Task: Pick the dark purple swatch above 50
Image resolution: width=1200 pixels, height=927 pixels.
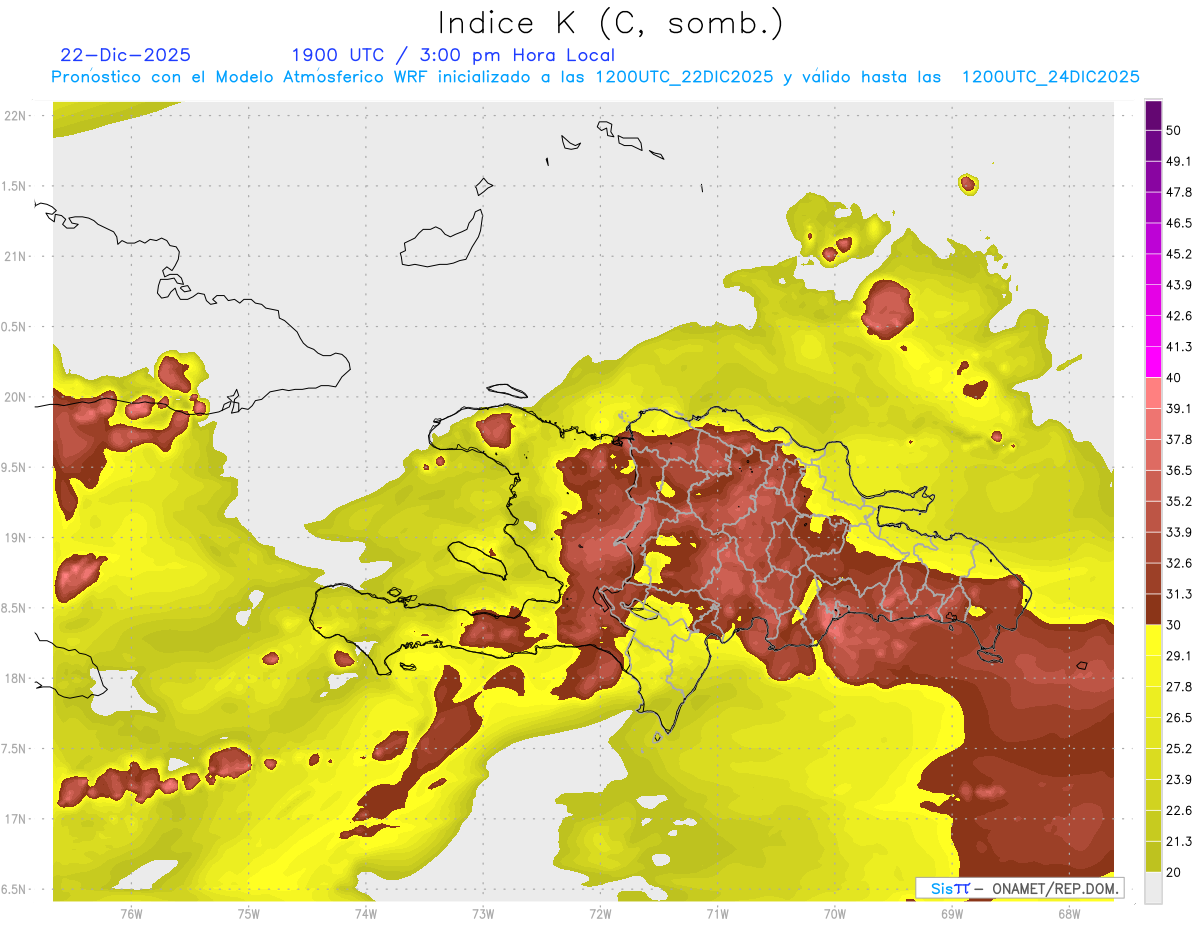Action: 1153,115
